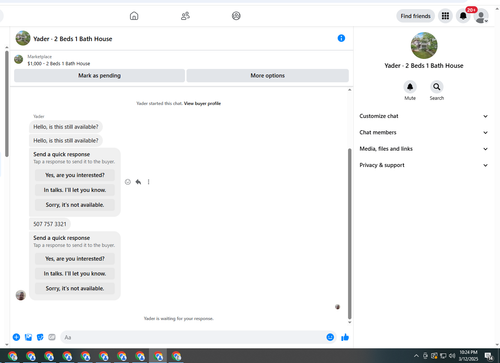Click the highlighted active Chrome taskbar icon
Screen dimensions: 500x363
coord(158,356)
